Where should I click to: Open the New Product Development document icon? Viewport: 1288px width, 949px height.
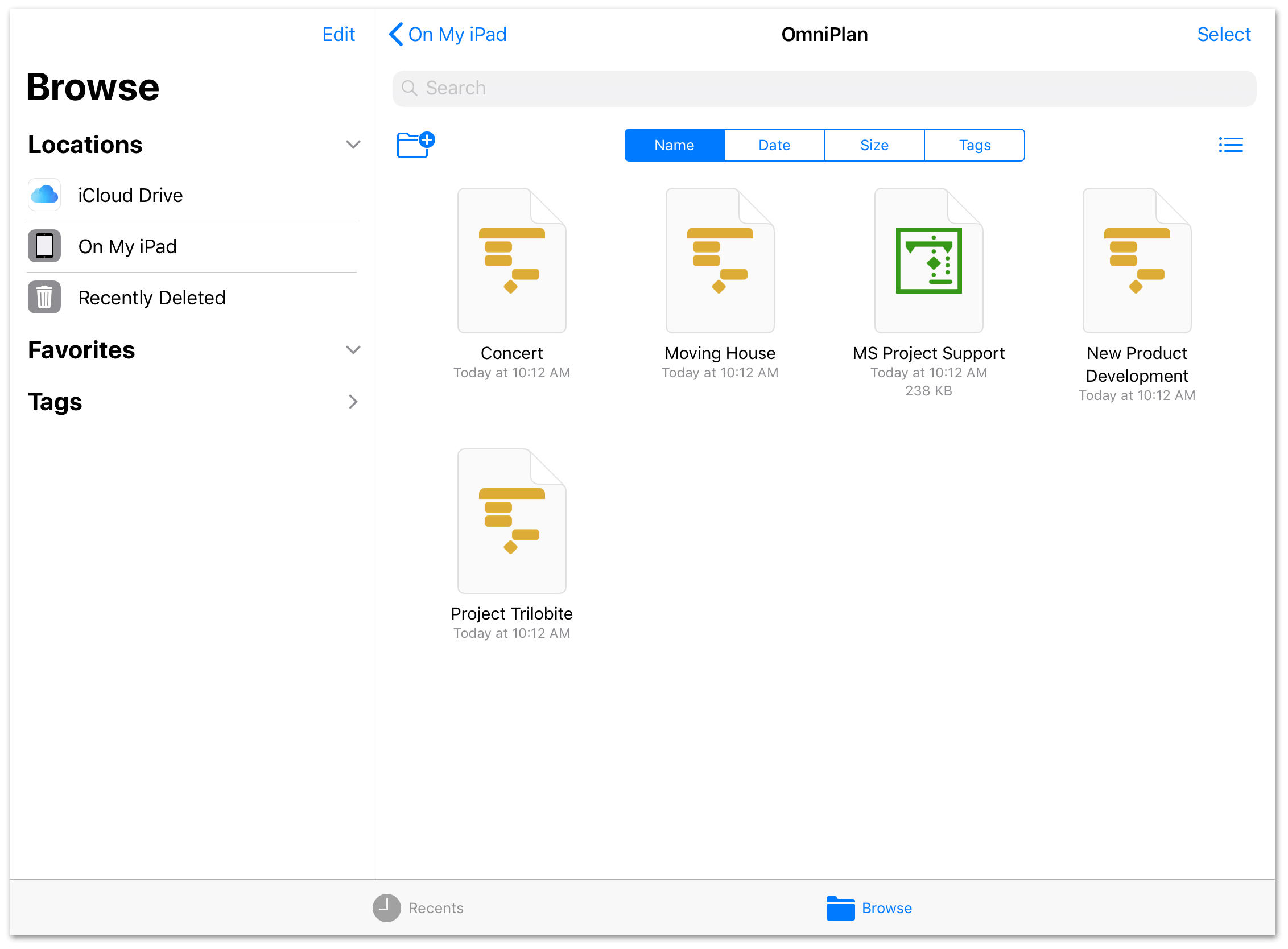click(1136, 260)
